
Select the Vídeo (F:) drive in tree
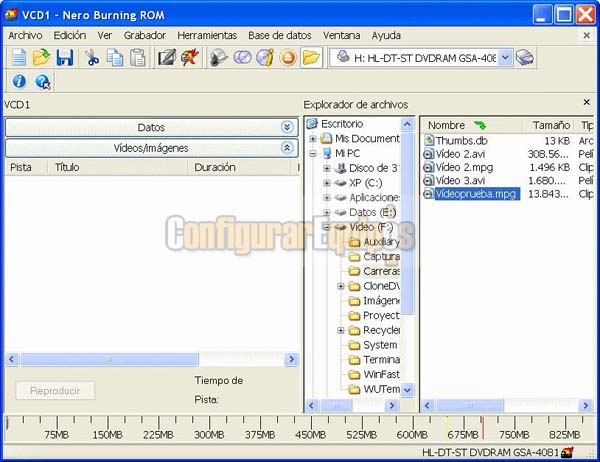pos(371,227)
